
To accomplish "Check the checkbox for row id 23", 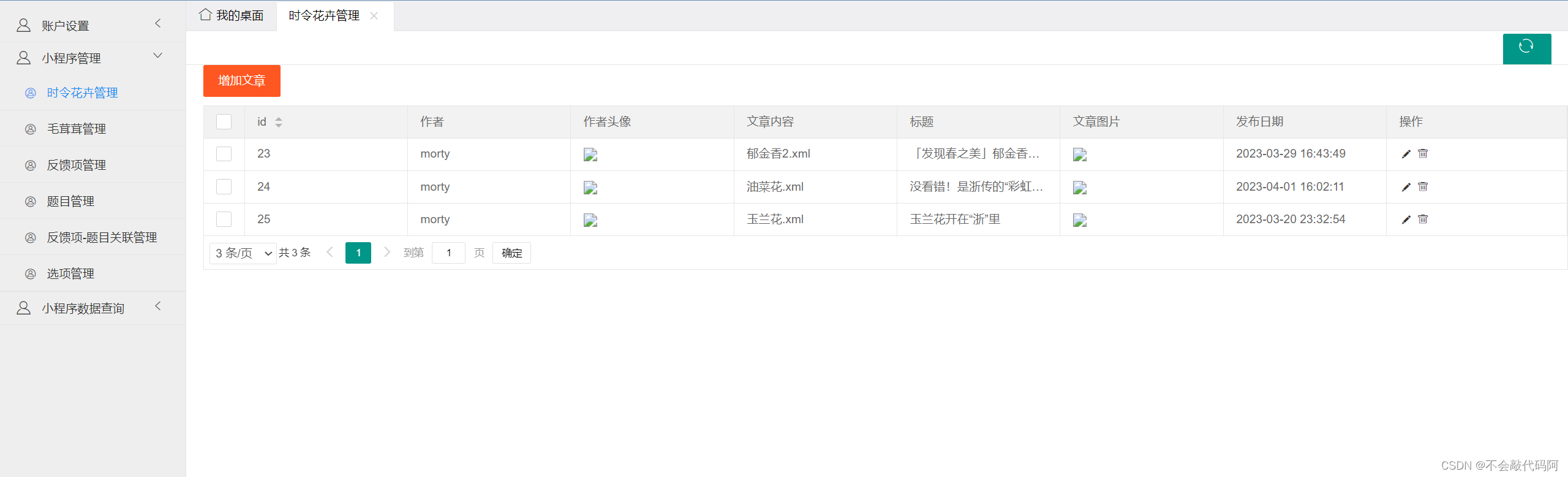I will tap(224, 154).
